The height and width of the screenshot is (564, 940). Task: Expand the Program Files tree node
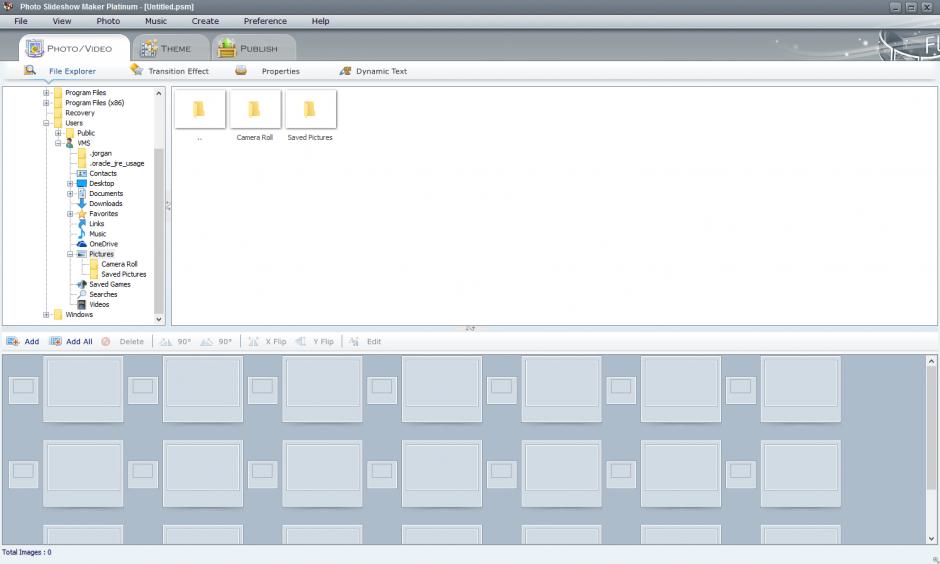[46, 93]
